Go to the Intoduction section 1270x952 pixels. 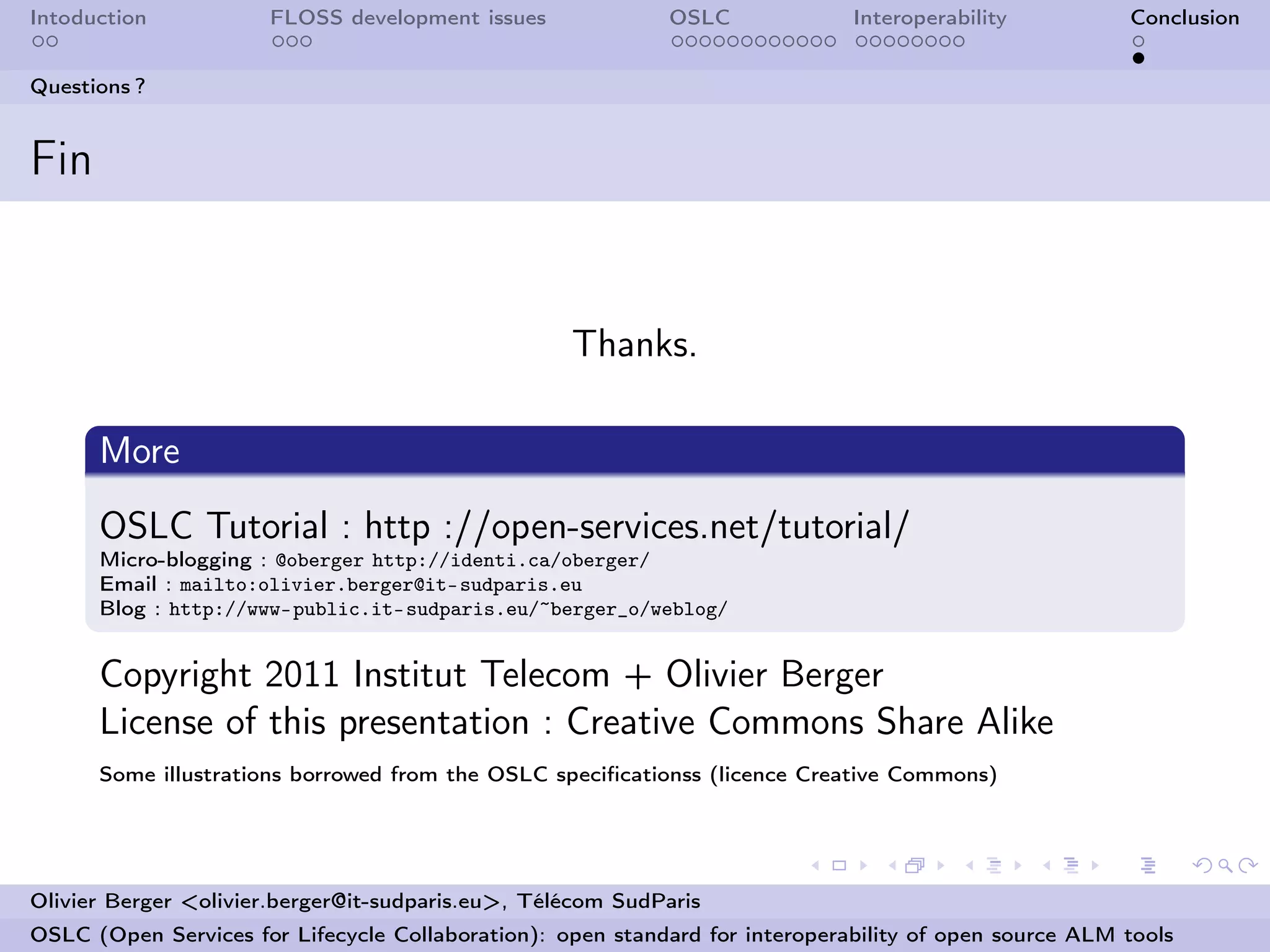point(88,18)
